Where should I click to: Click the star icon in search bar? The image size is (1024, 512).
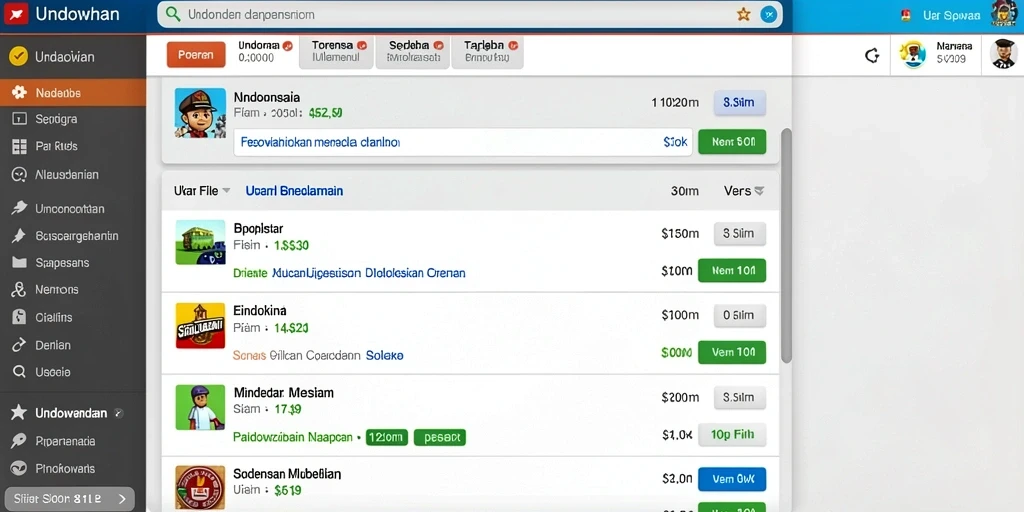(743, 14)
